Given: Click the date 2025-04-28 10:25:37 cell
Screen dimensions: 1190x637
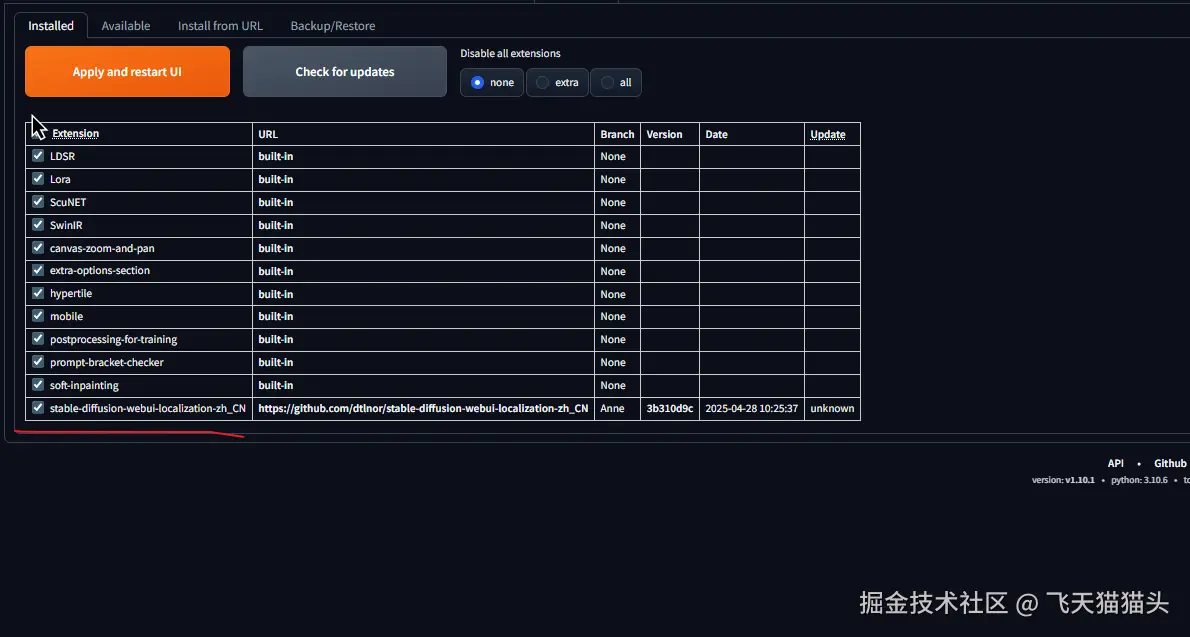Looking at the screenshot, I should tap(751, 408).
